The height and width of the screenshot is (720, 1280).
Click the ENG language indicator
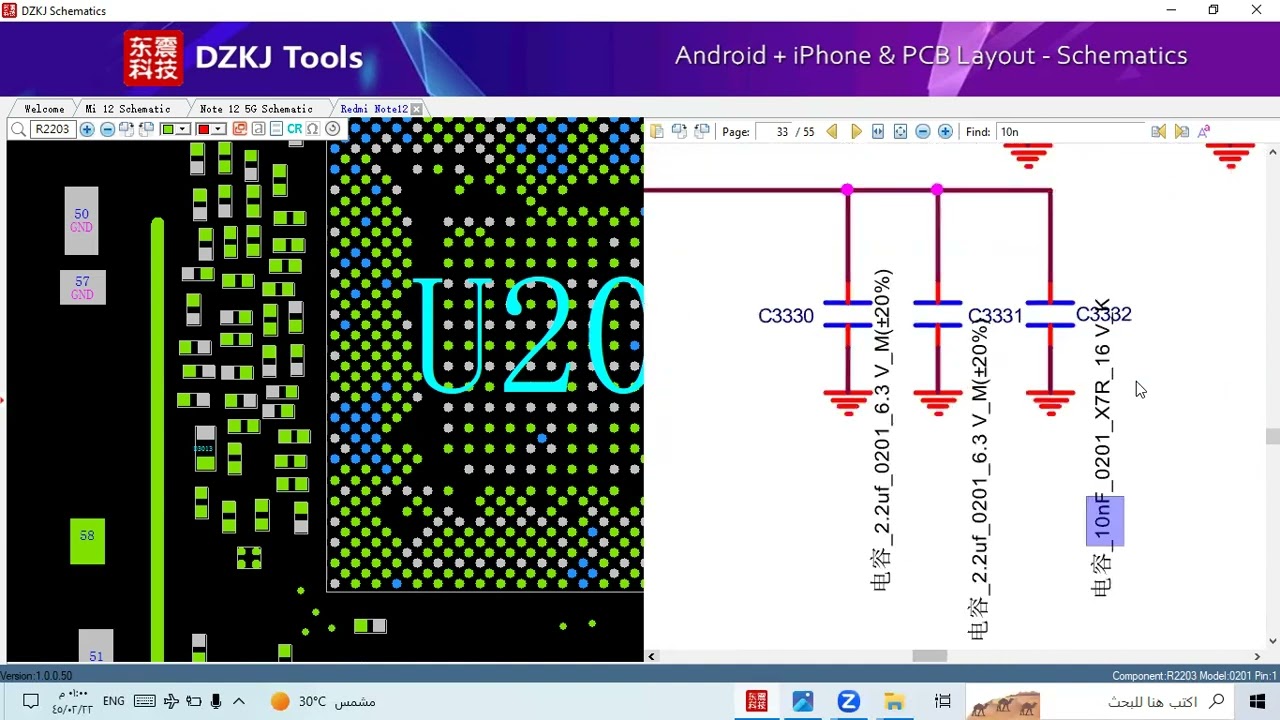tap(114, 701)
